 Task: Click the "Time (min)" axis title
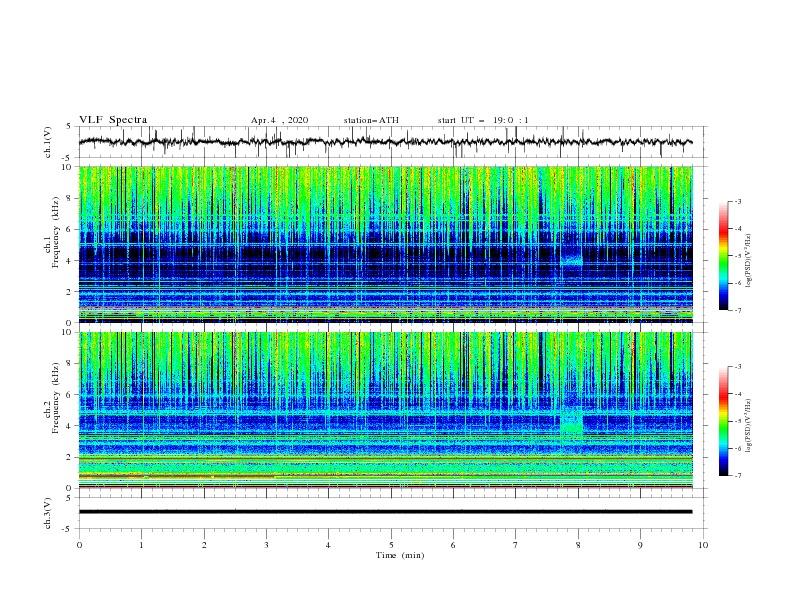pos(400,555)
